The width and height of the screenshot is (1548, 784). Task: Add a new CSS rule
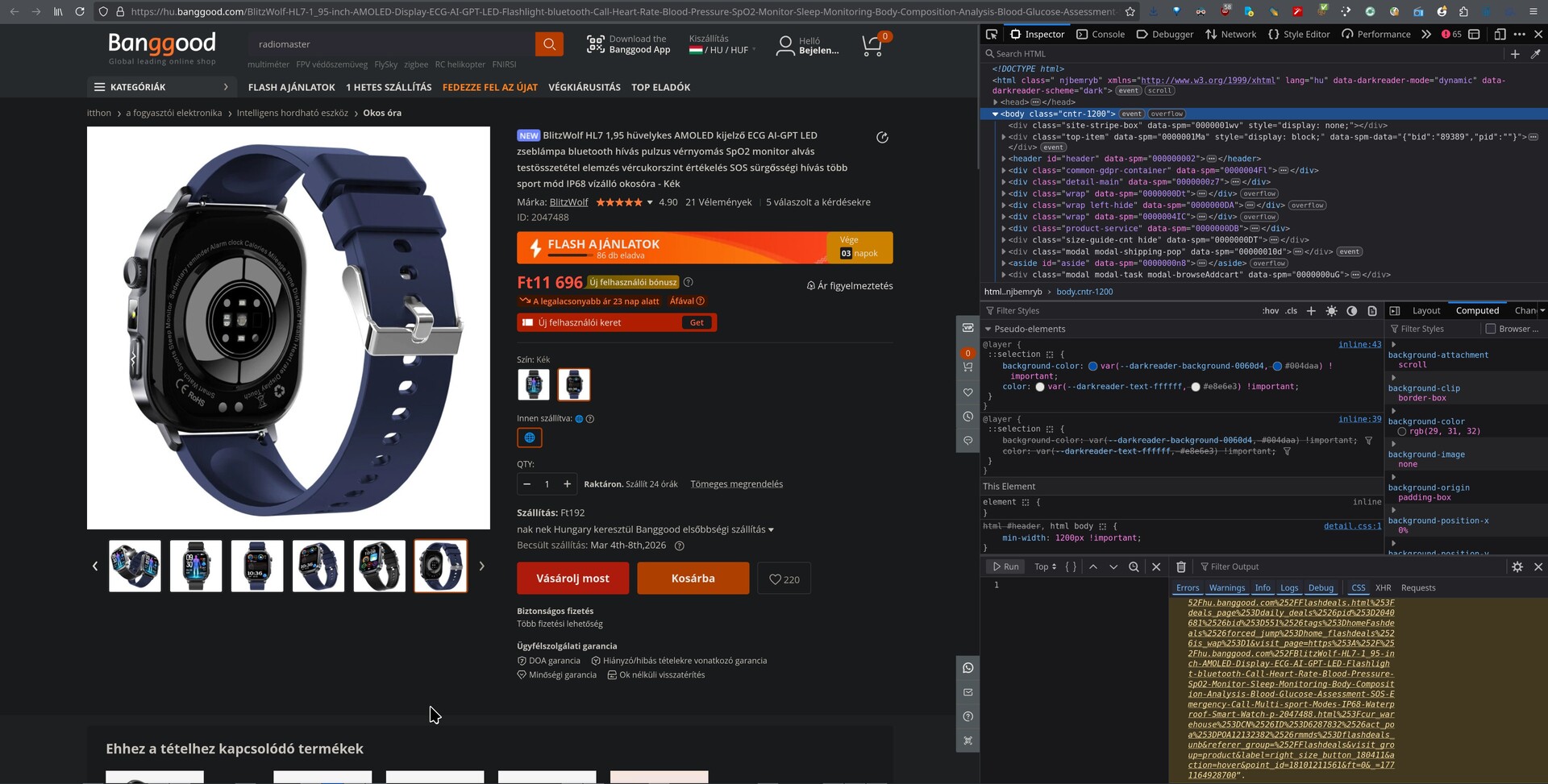(1311, 311)
